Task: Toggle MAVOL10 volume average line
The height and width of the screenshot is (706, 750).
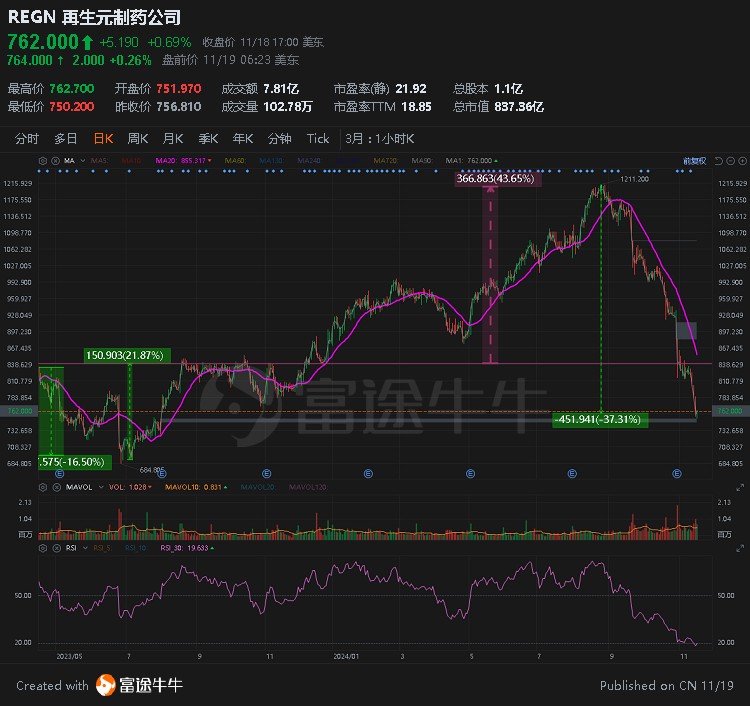Action: (196, 487)
